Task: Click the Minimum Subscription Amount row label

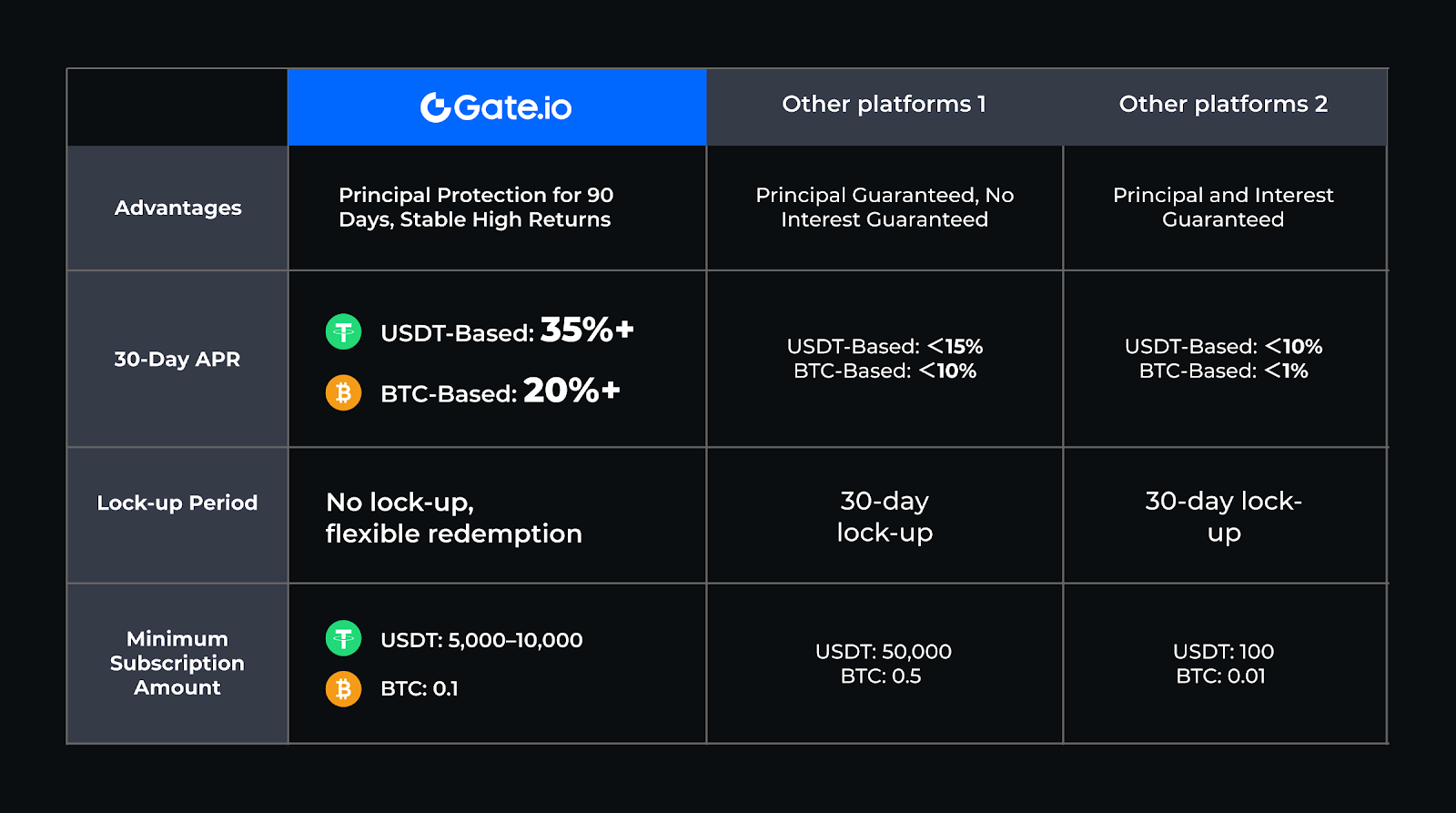Action: pyautogui.click(x=177, y=663)
